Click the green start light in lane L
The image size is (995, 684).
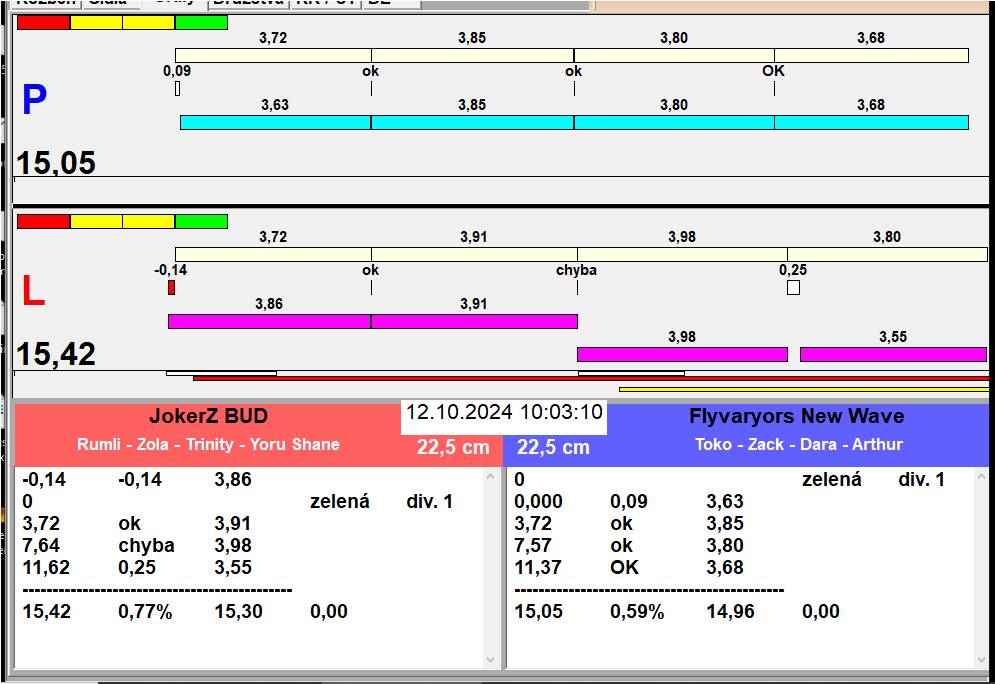tap(201, 221)
